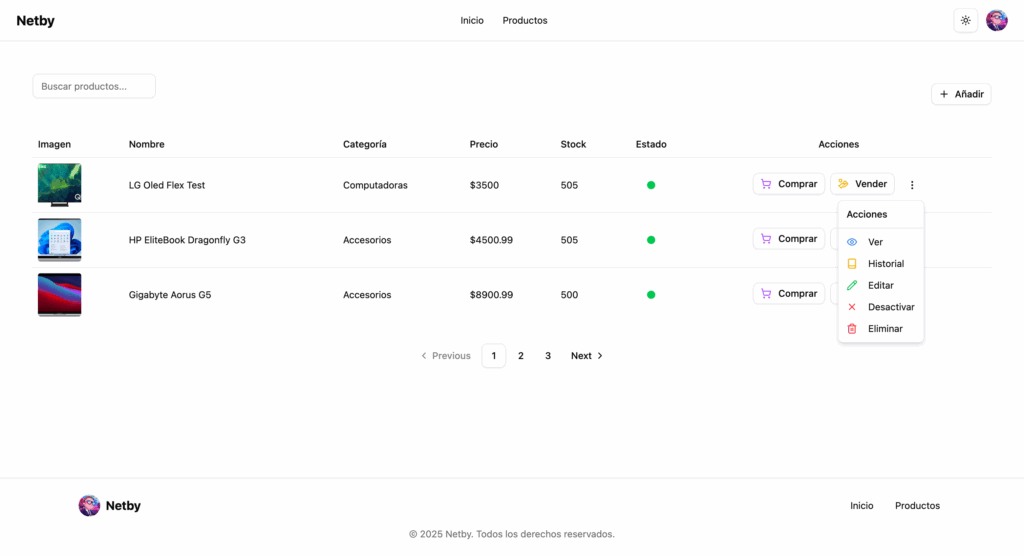The image size is (1024, 557).
Task: Go to the Next pagination page
Action: 586,356
